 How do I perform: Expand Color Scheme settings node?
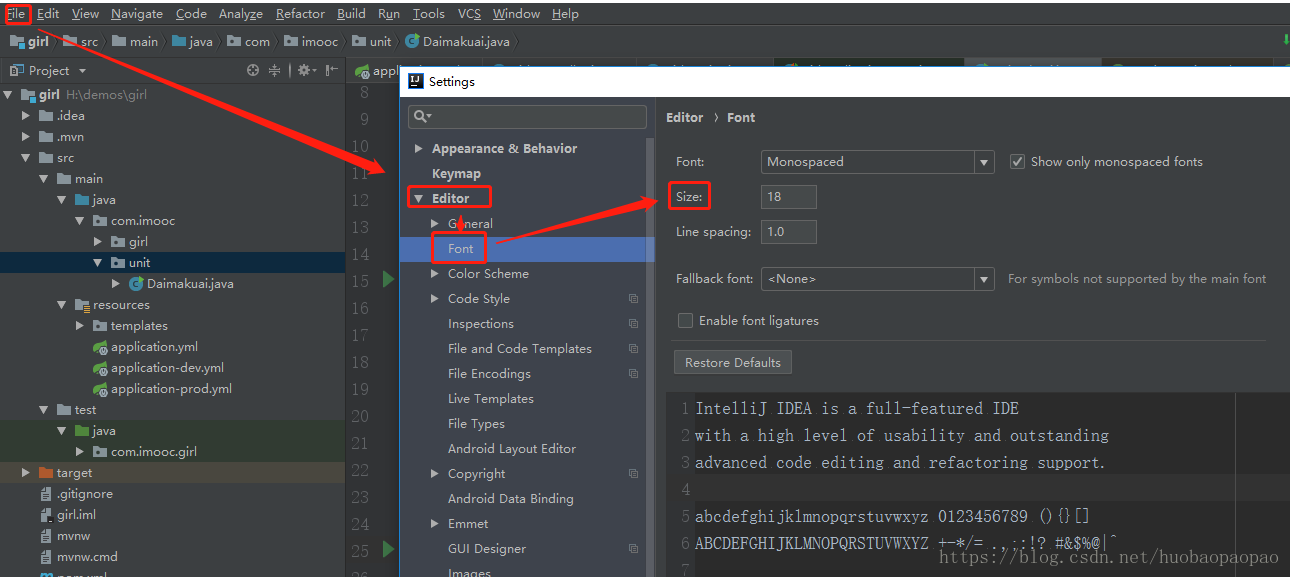point(435,274)
